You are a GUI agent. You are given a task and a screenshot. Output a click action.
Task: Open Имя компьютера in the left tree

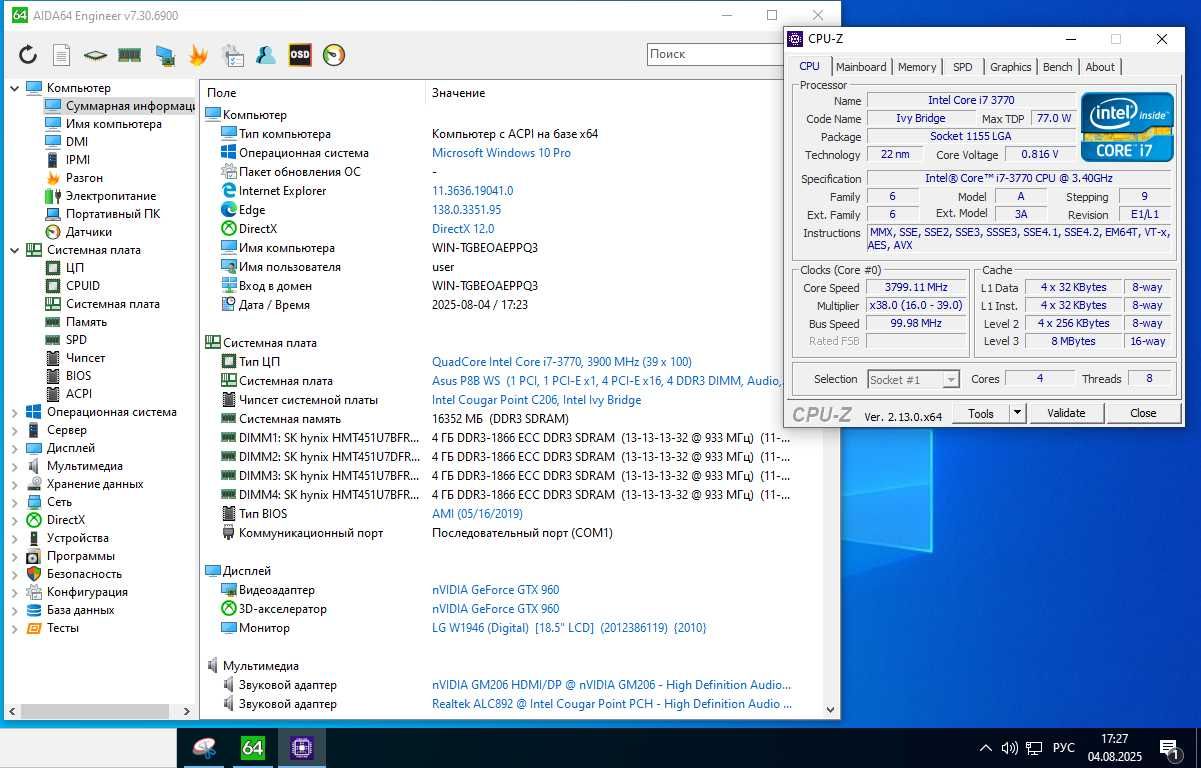113,124
